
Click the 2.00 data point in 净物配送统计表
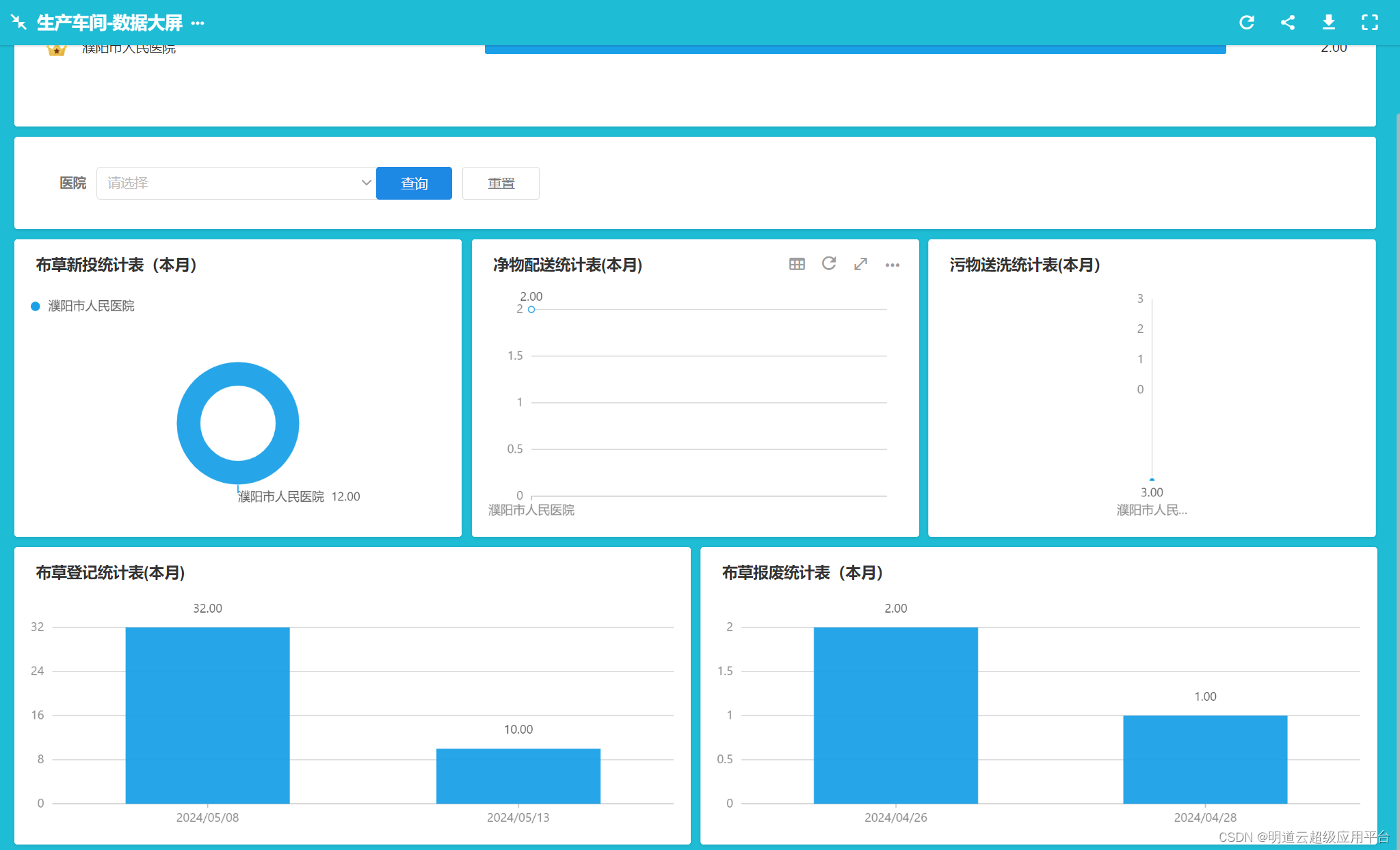point(531,309)
